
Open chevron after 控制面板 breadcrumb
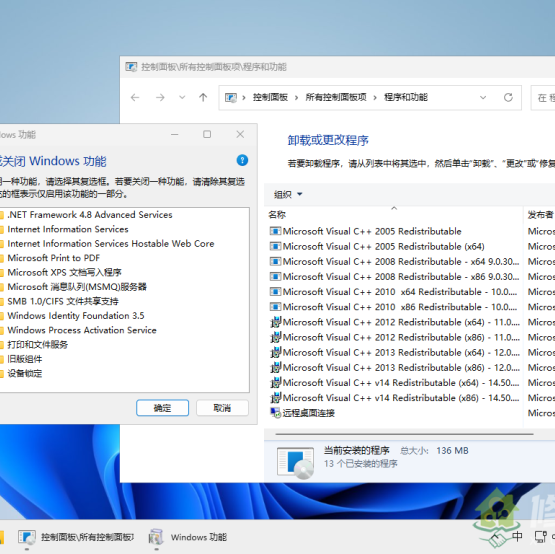click(x=296, y=97)
